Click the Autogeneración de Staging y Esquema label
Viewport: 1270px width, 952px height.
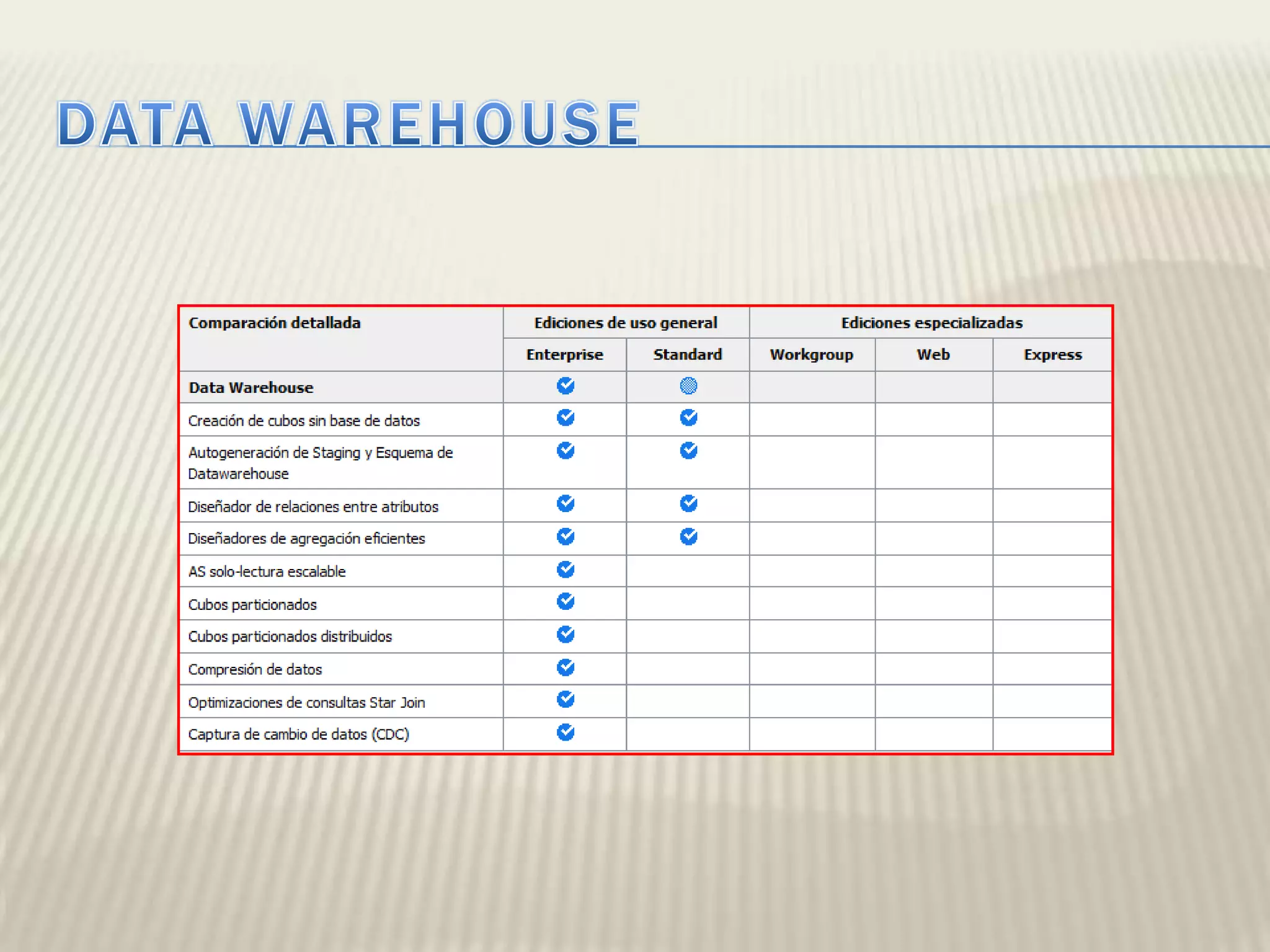pos(321,463)
